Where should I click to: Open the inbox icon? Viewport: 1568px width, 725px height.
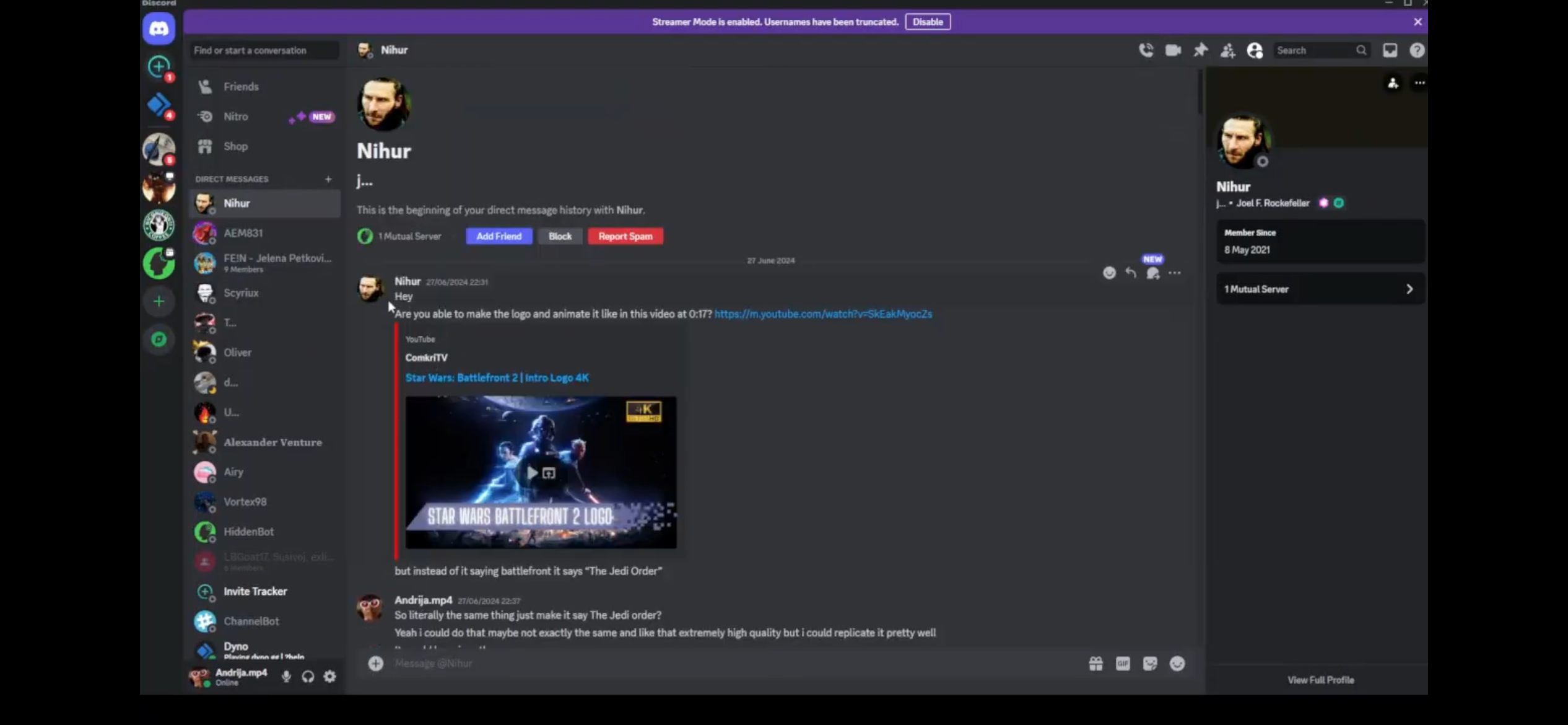1390,50
